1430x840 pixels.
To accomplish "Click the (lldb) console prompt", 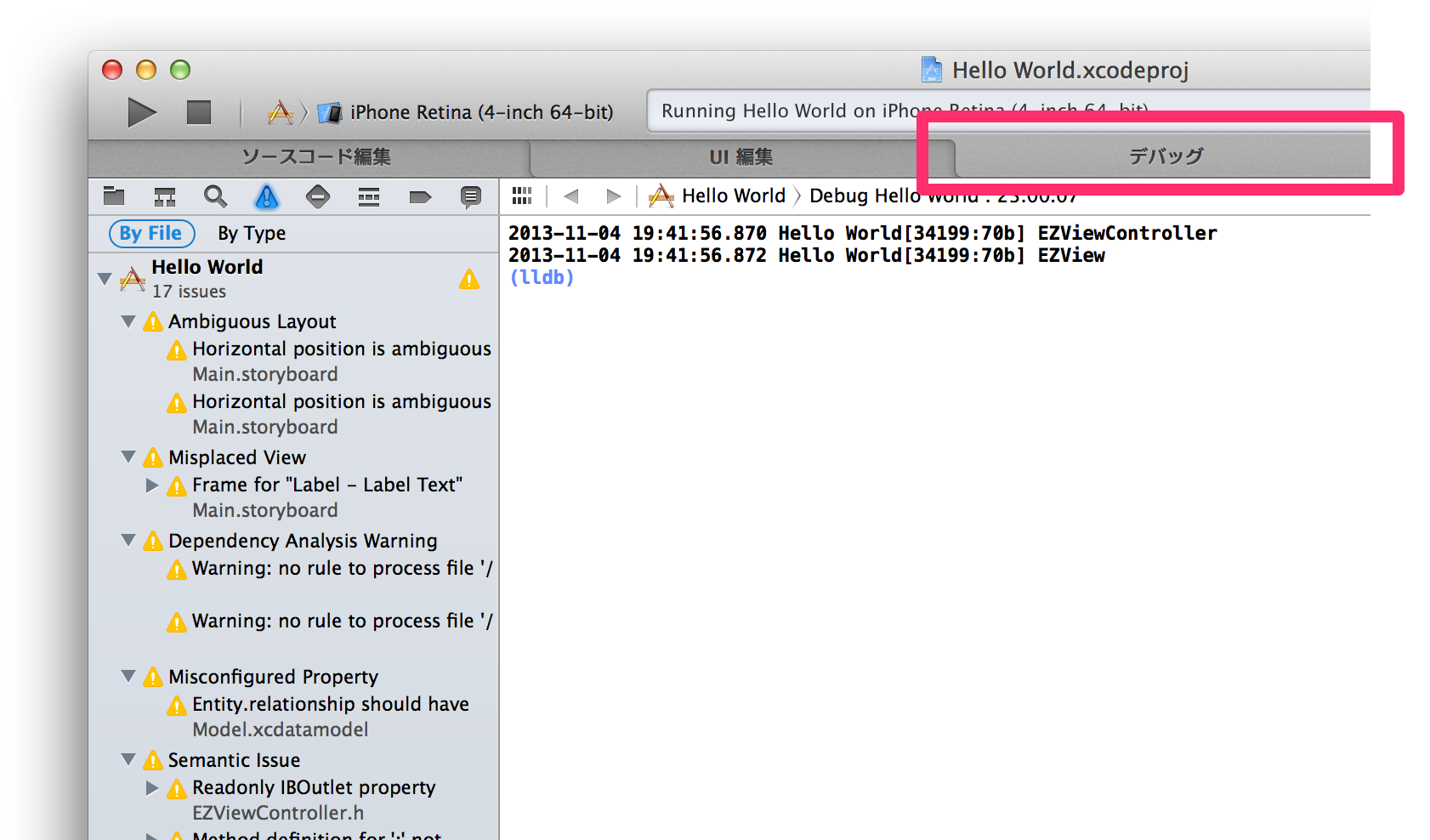I will click(542, 277).
